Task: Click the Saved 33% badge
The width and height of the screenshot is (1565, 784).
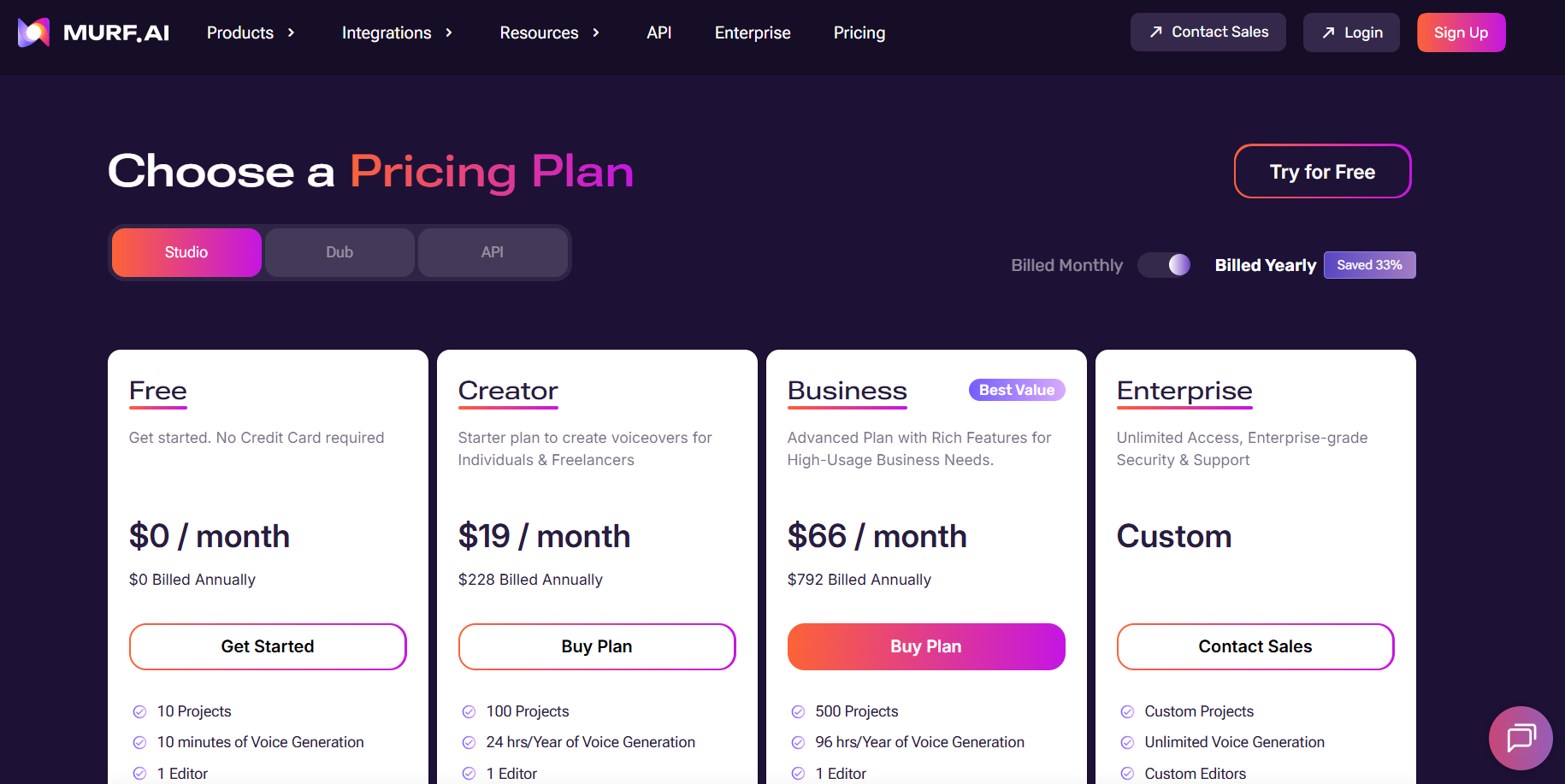Action: (1369, 265)
